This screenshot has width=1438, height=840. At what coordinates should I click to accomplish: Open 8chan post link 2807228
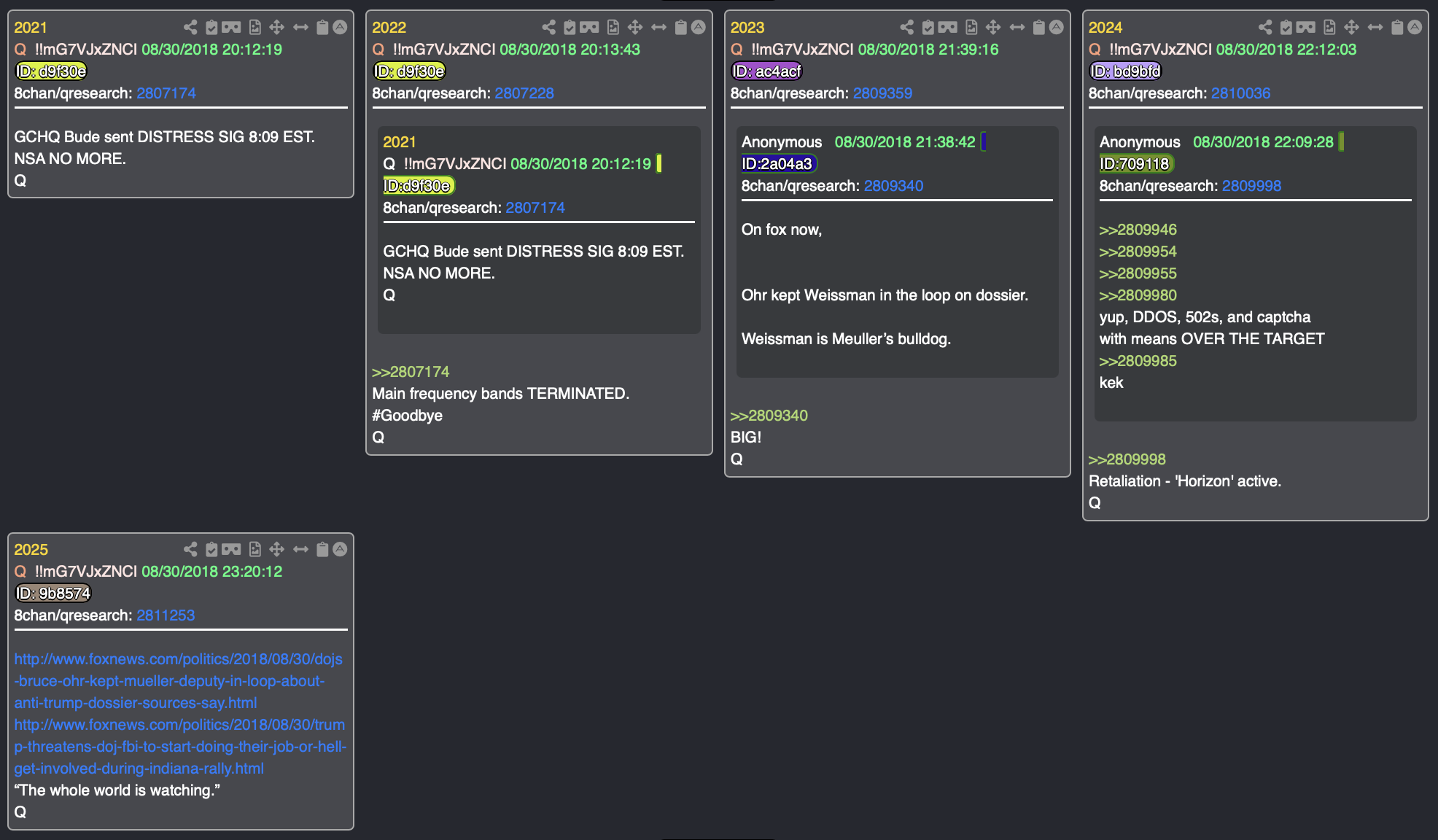[524, 93]
